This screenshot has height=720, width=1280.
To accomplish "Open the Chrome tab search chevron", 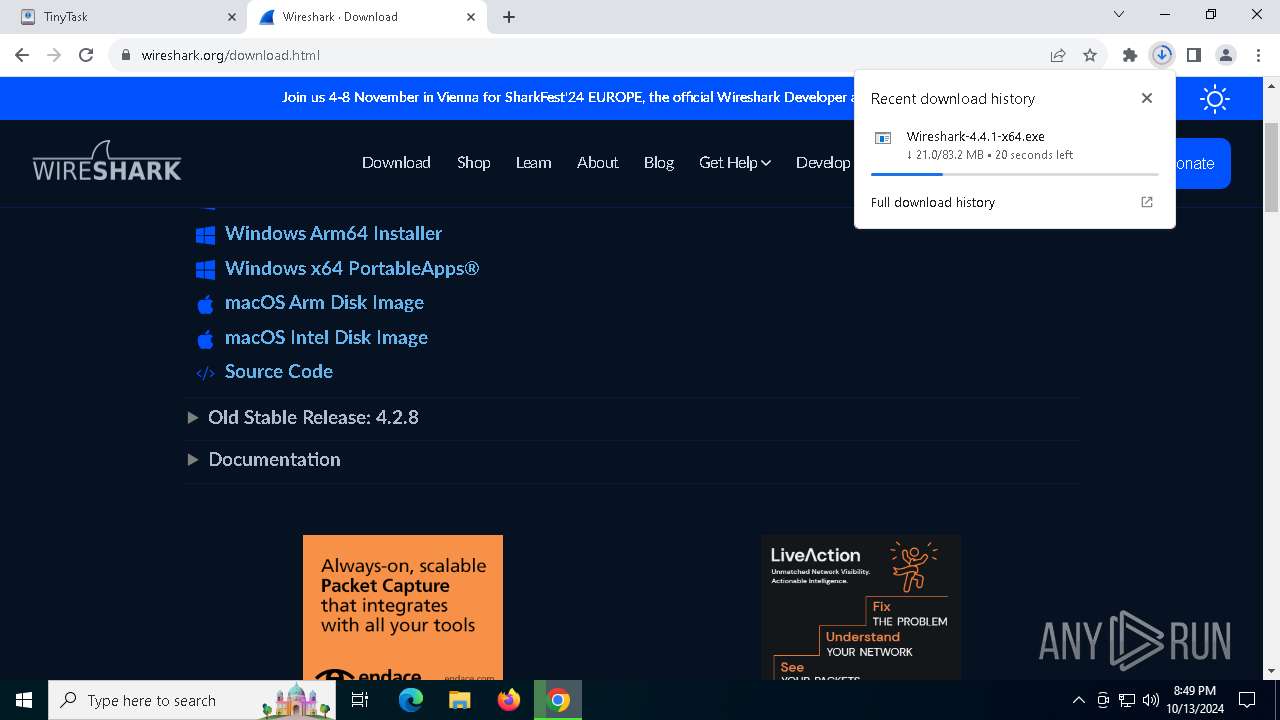I will pos(1119,15).
